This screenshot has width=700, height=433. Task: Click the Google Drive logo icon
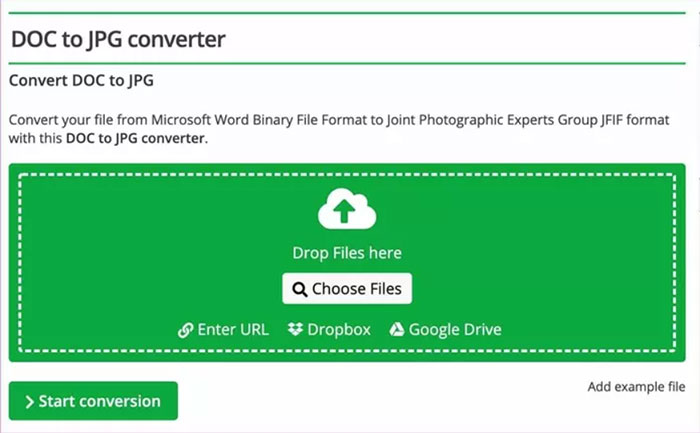pos(396,329)
